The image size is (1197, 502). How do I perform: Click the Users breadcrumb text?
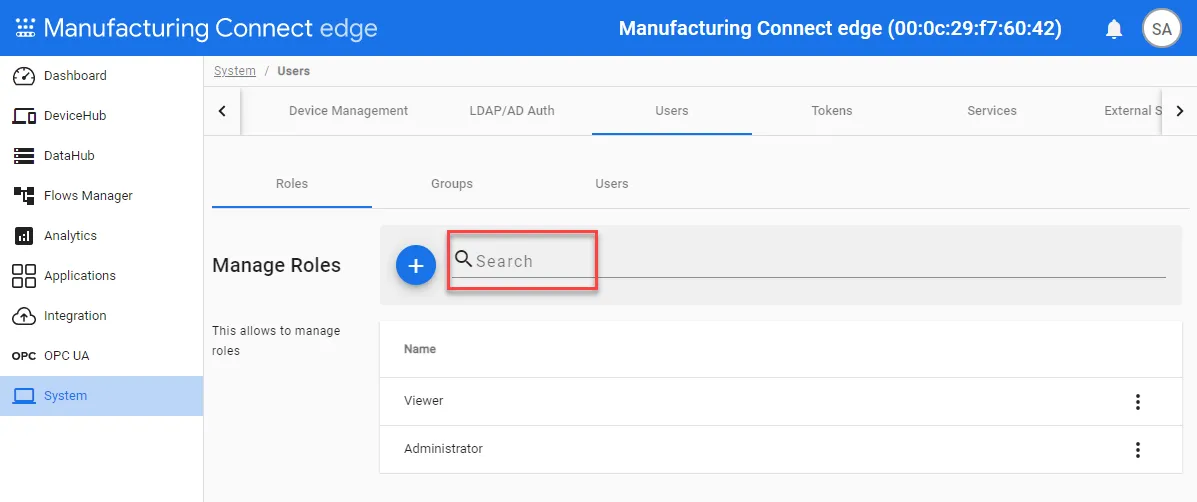pyautogui.click(x=293, y=71)
